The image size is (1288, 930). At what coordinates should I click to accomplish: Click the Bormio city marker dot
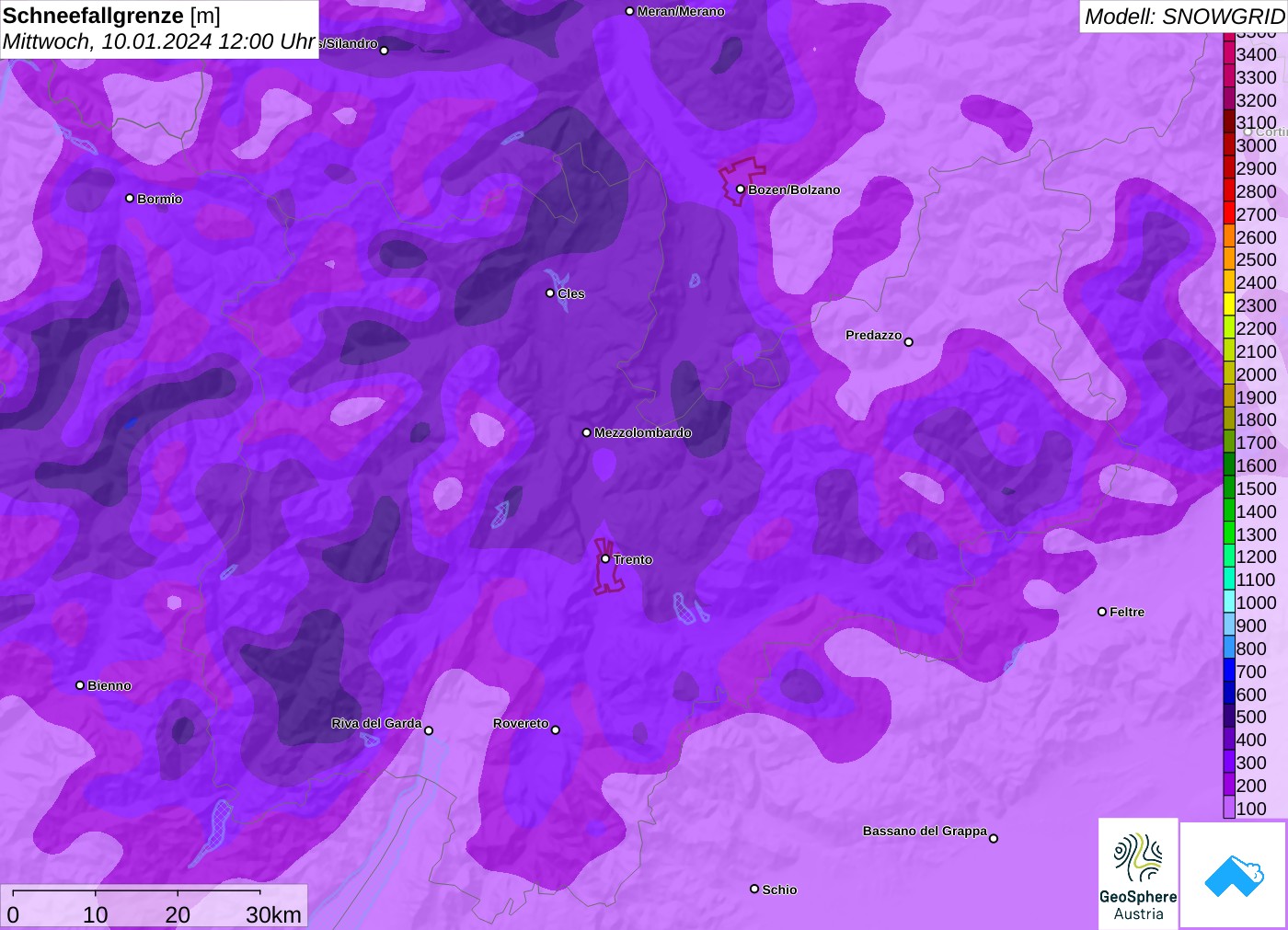click(130, 198)
